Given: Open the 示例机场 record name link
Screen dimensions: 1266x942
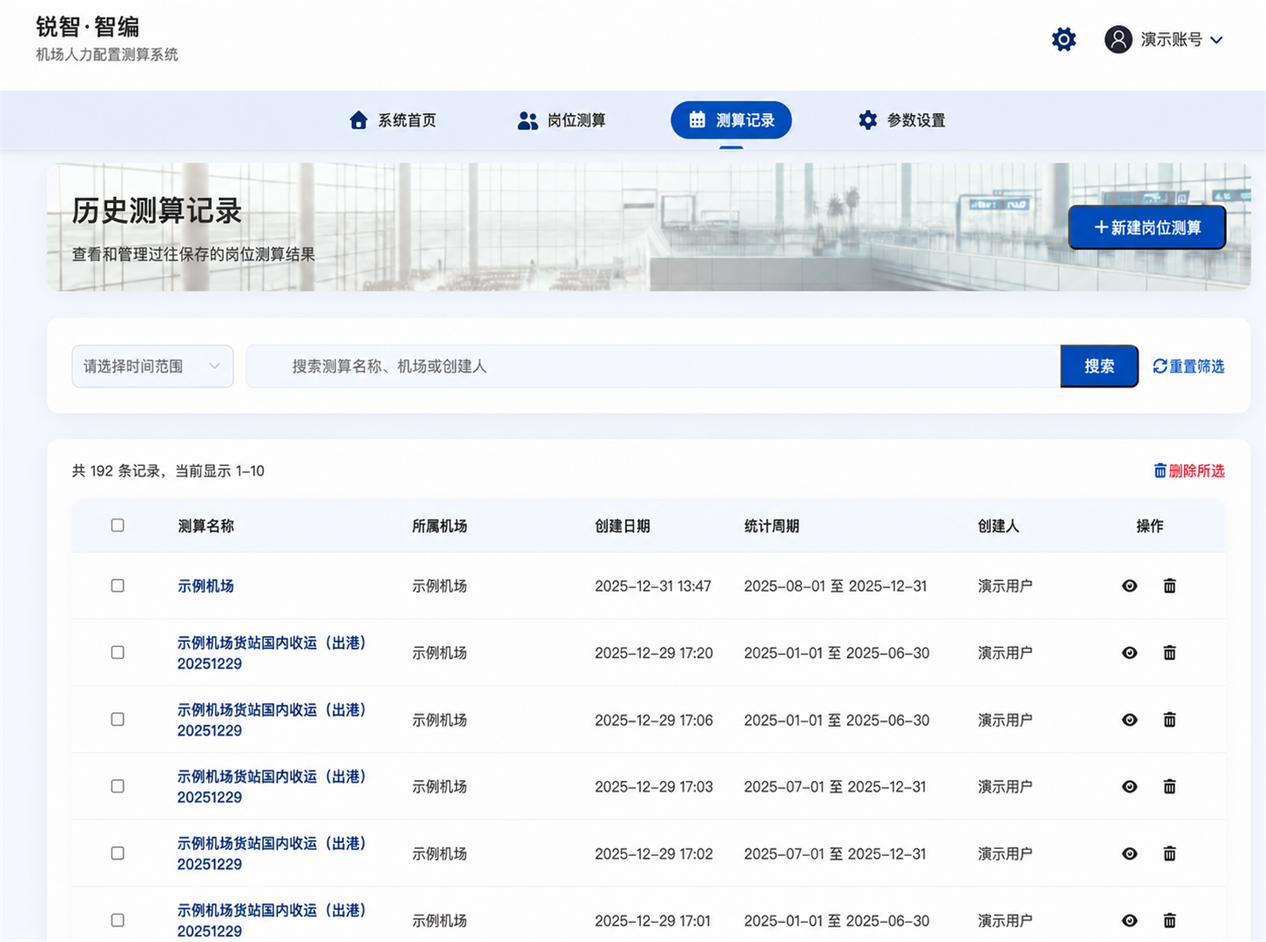Looking at the screenshot, I should [x=205, y=586].
